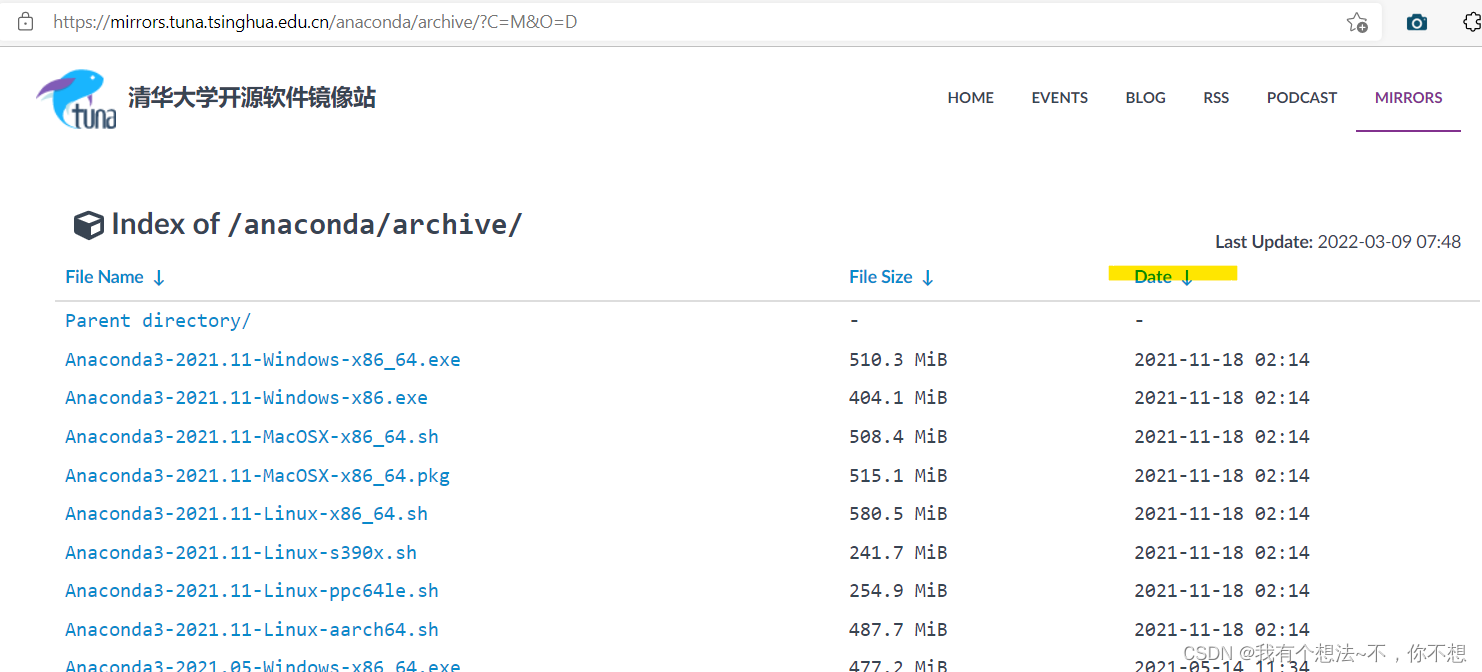Open the BLOG navigation item

(1146, 98)
